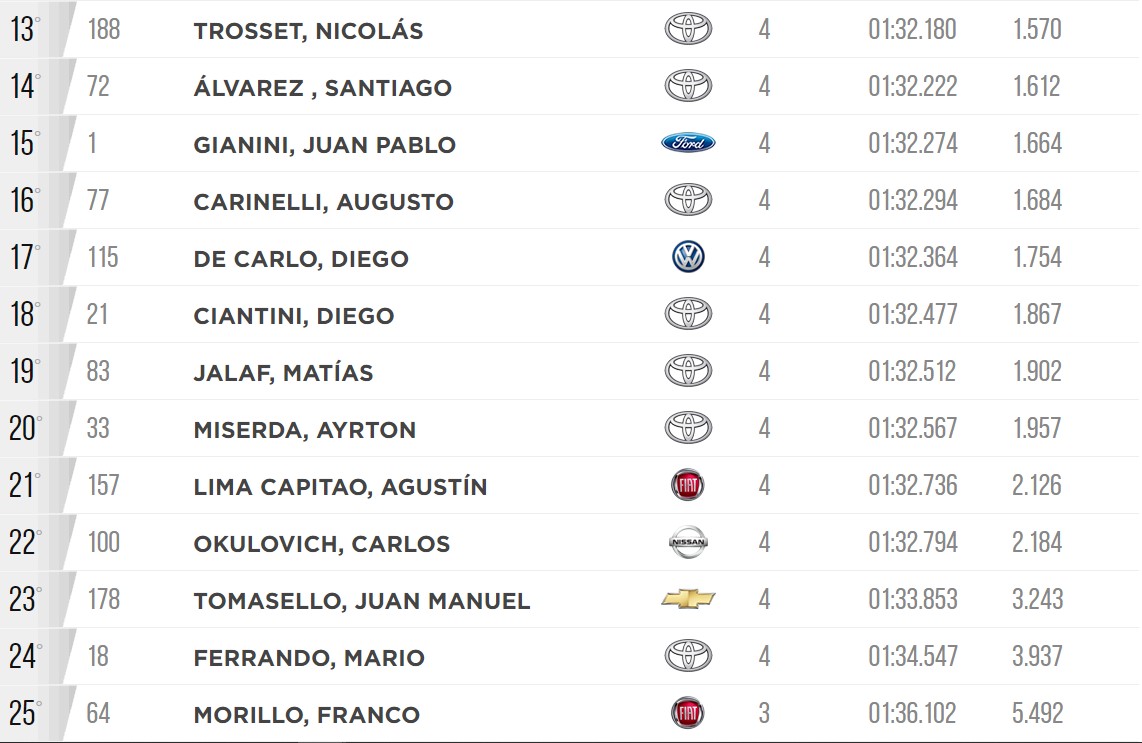Viewport: 1142px width, 743px height.
Task: Click the Fiat logo beside Morillo
Action: coord(688,713)
